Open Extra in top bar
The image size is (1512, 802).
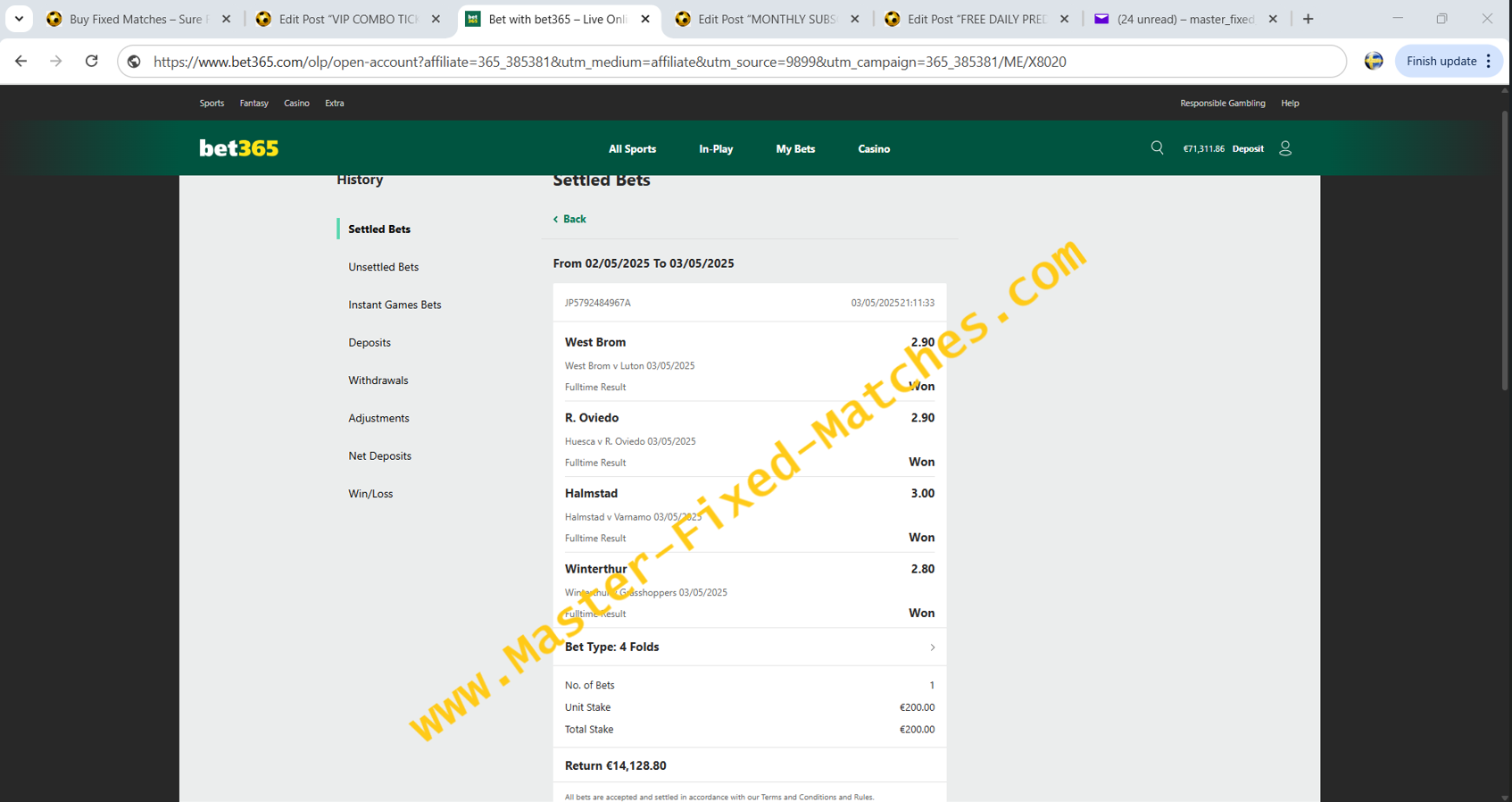[335, 103]
